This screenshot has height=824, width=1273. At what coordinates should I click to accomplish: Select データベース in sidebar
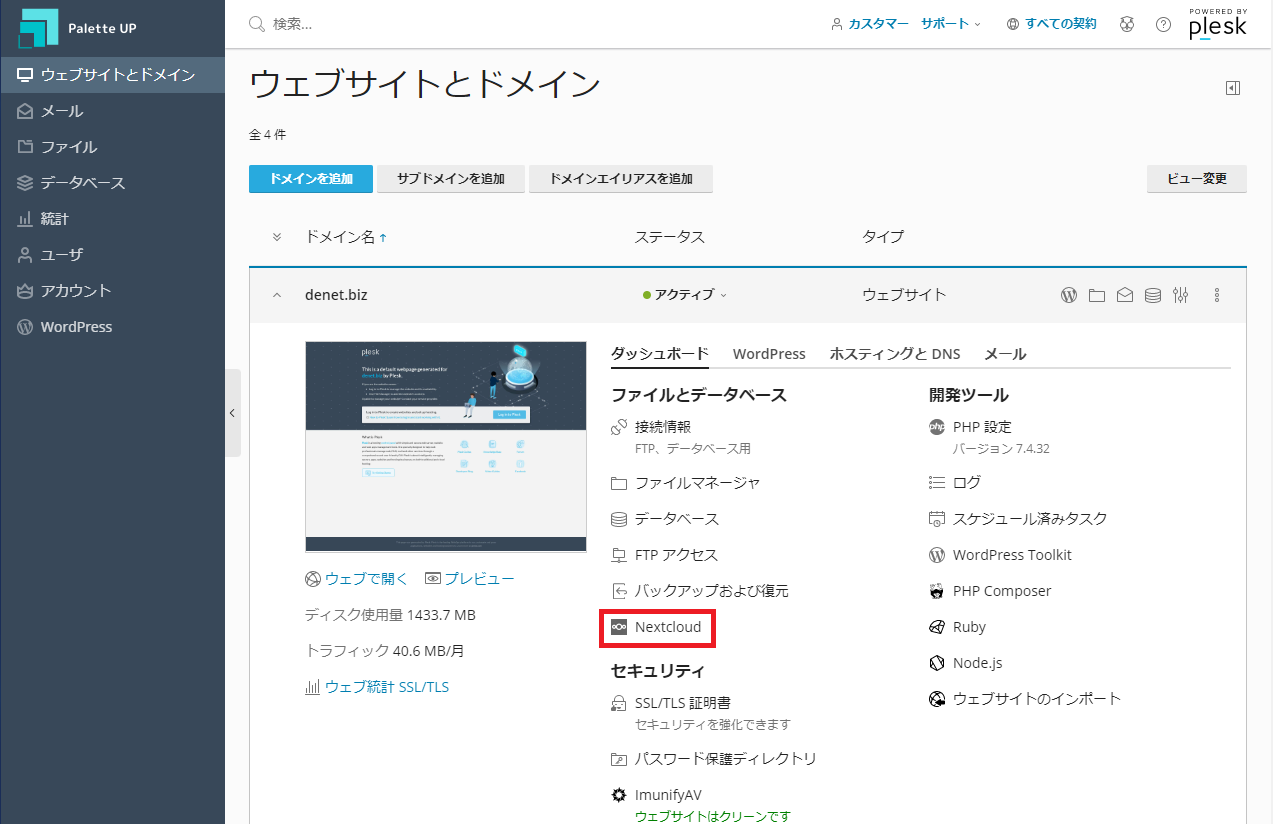[112, 183]
